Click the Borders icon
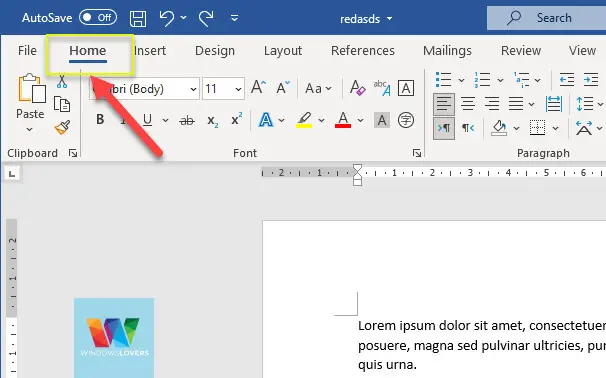 click(x=538, y=128)
